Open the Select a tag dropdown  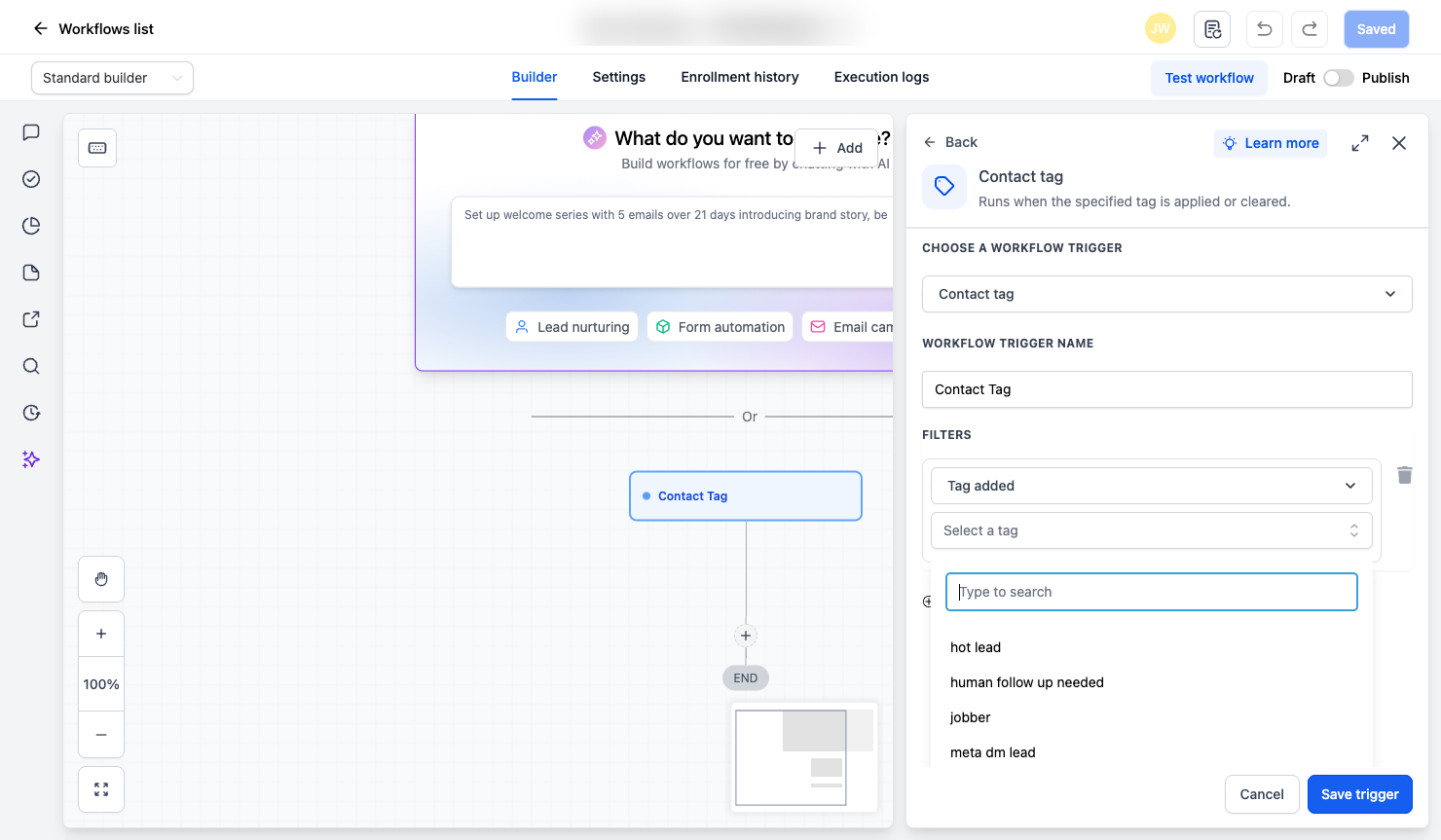pyautogui.click(x=1151, y=530)
